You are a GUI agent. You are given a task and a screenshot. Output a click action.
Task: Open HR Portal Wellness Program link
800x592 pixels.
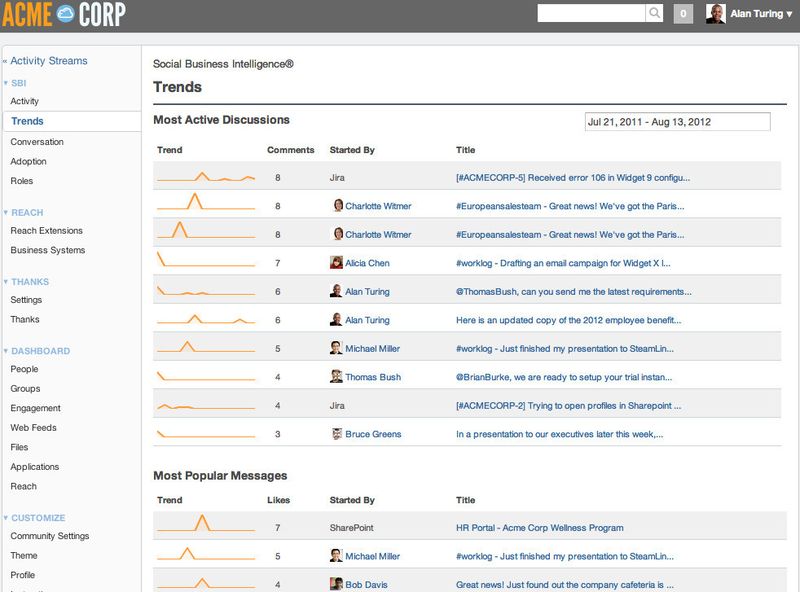point(540,528)
